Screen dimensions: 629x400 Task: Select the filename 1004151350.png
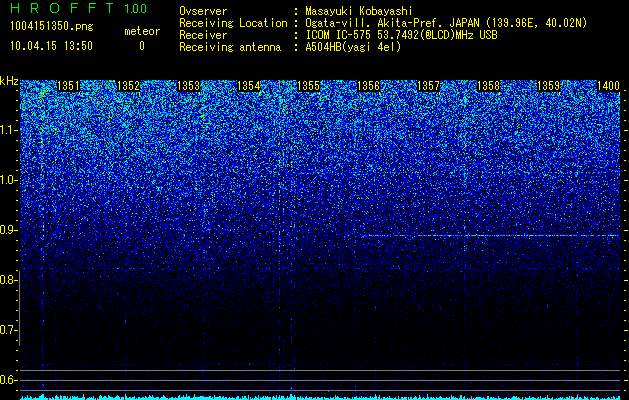pyautogui.click(x=52, y=26)
